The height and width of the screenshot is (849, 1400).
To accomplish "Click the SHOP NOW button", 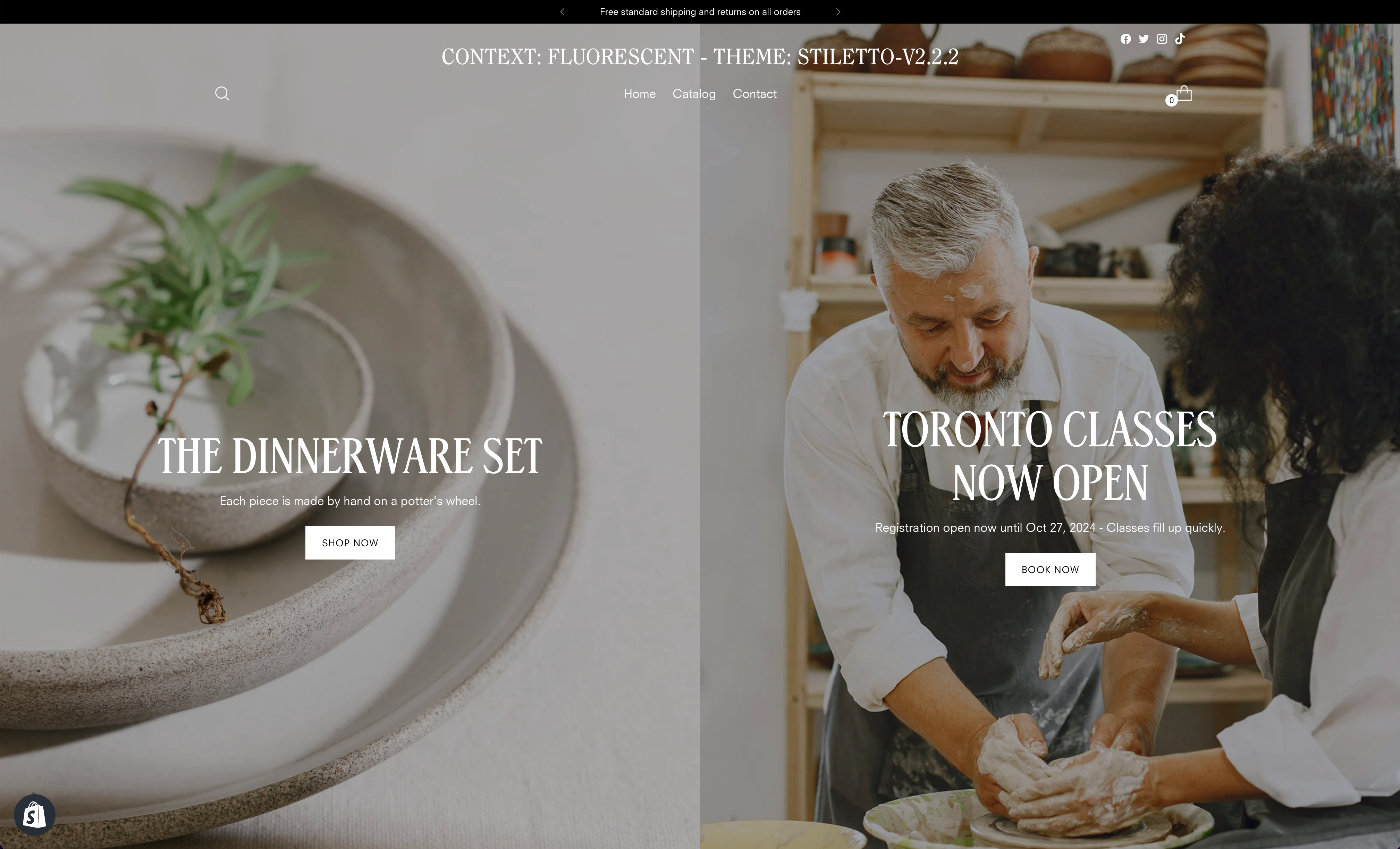I will click(x=350, y=543).
